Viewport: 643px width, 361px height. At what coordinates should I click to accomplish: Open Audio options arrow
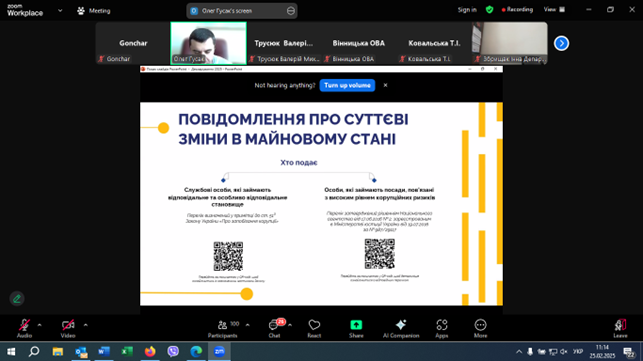point(39,325)
